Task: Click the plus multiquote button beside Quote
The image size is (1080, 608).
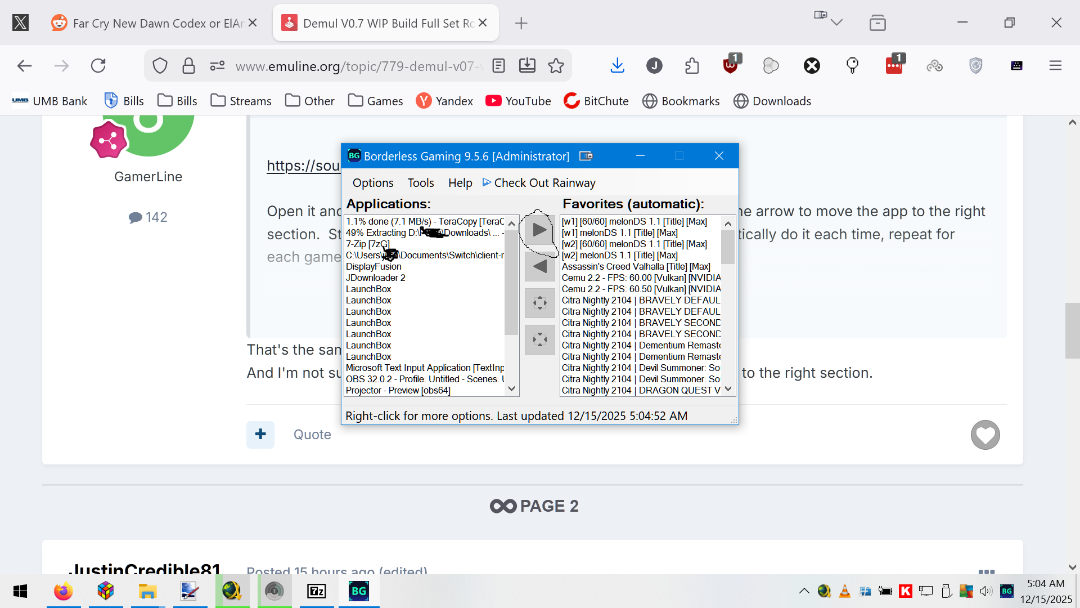Action: point(260,434)
